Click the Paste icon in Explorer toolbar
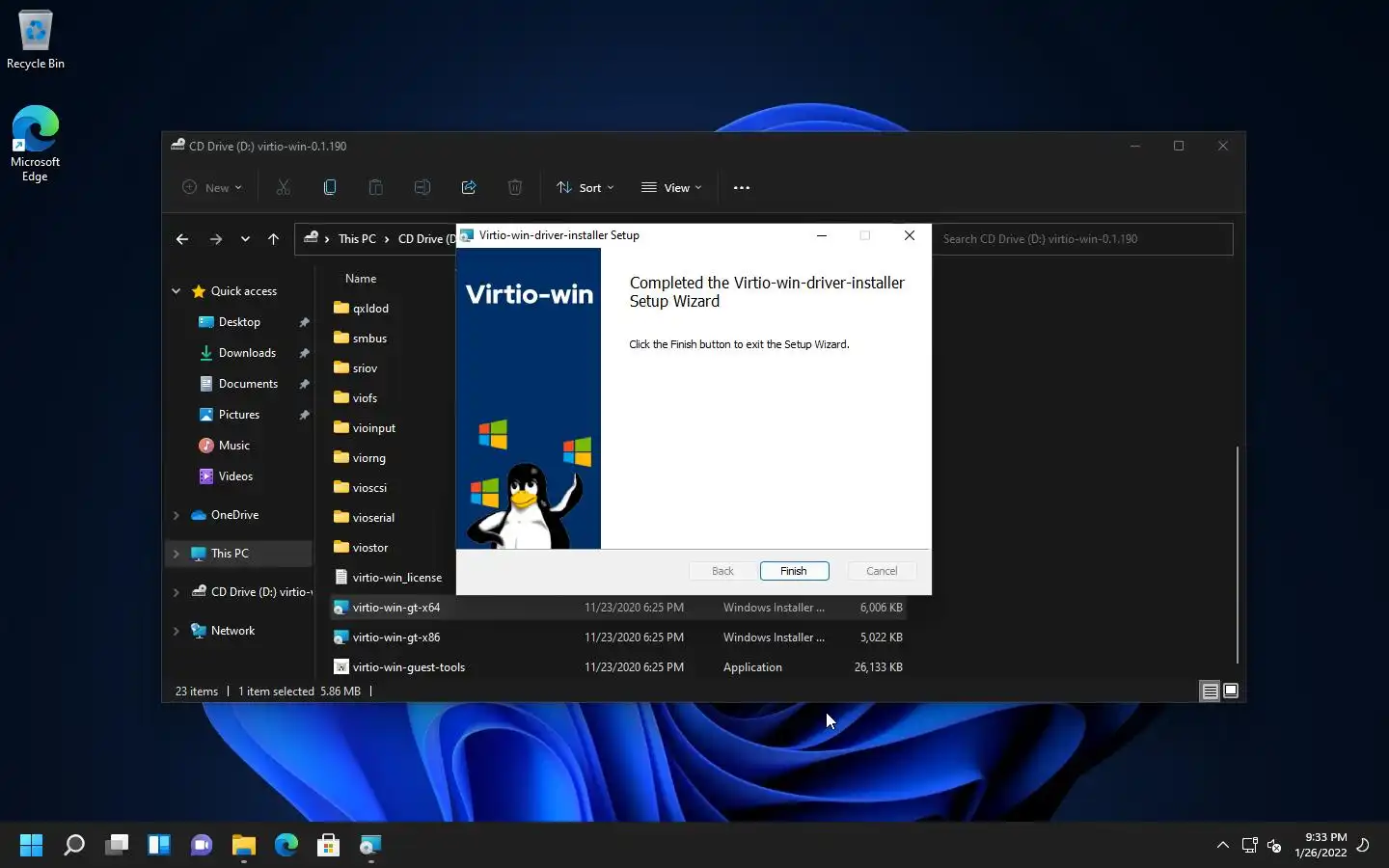 point(376,188)
